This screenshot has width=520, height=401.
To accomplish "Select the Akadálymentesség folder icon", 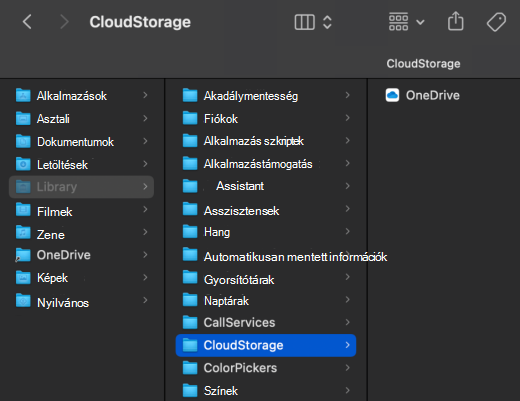I will click(x=190, y=95).
